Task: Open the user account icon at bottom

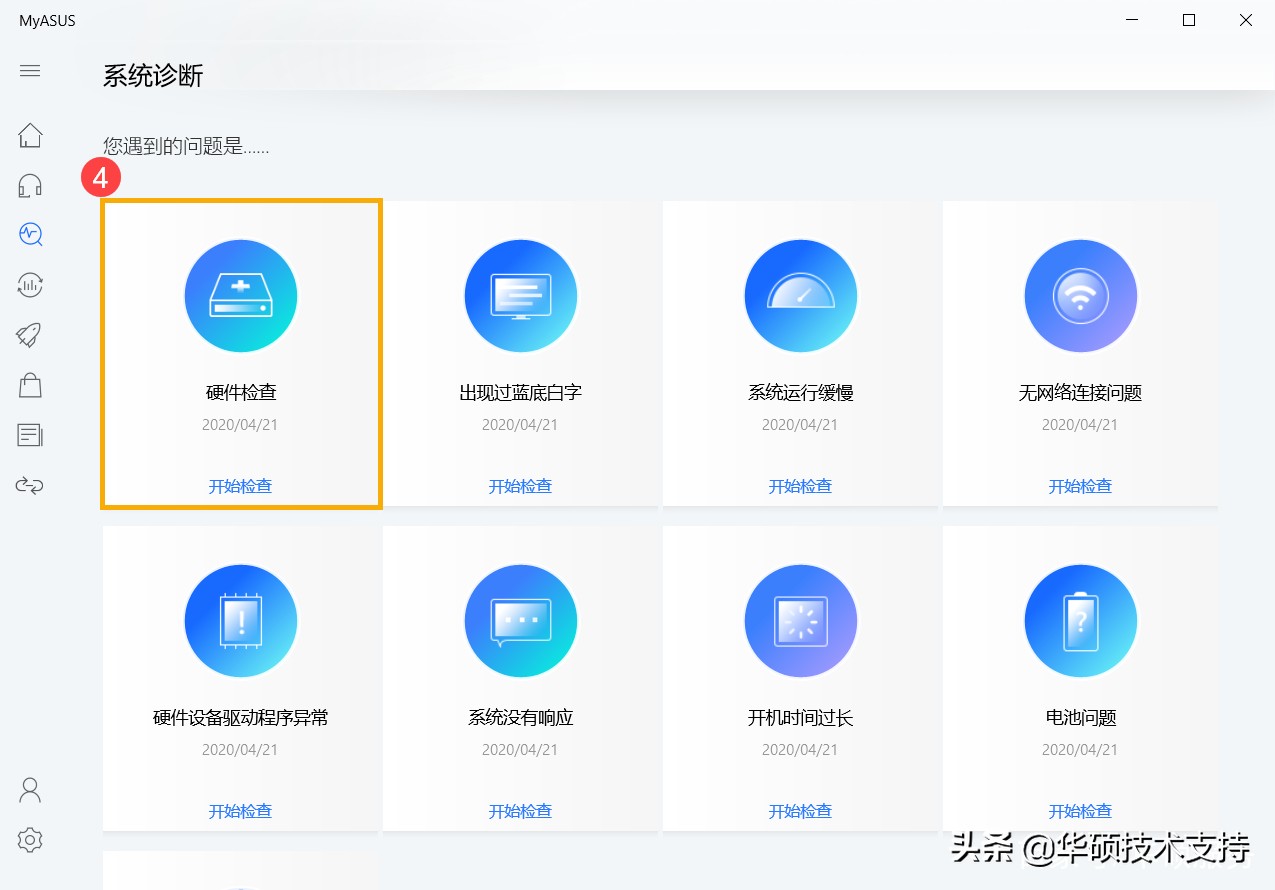Action: (x=29, y=789)
